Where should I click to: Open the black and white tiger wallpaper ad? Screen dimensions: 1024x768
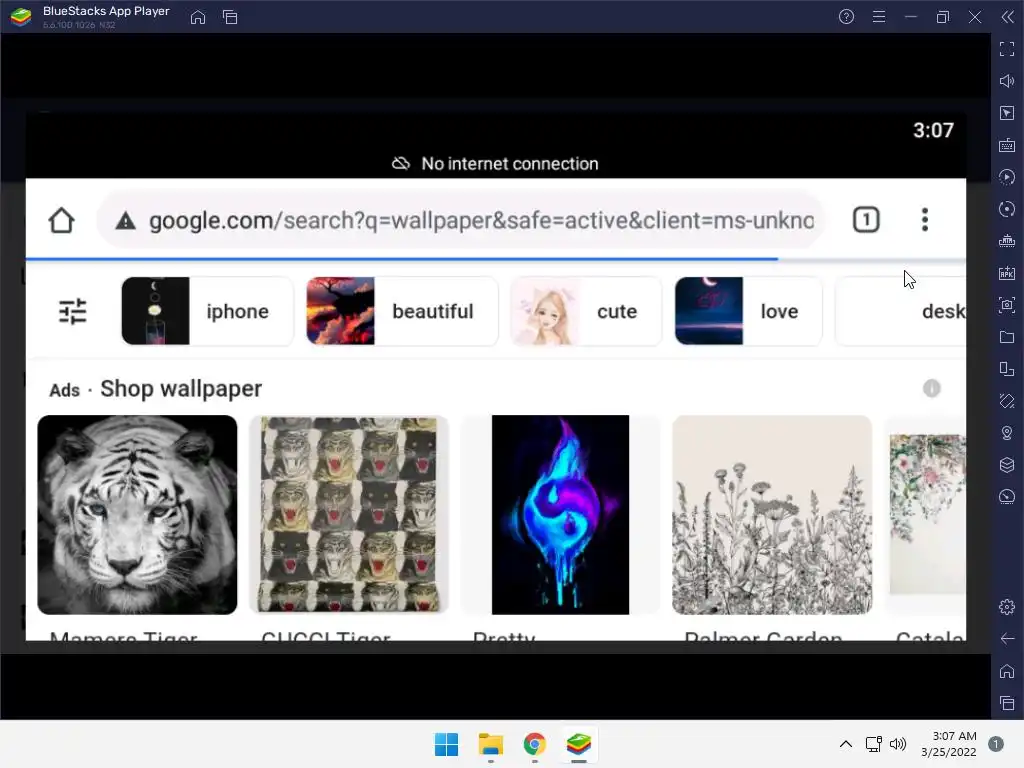pos(137,515)
